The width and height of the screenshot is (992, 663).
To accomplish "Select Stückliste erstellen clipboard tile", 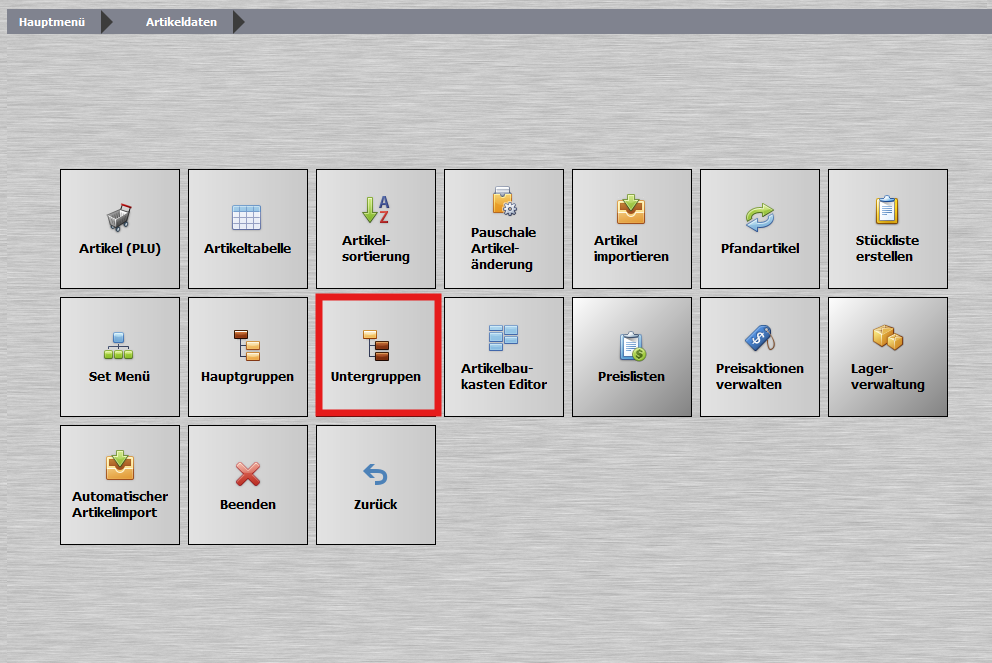I will point(888,229).
